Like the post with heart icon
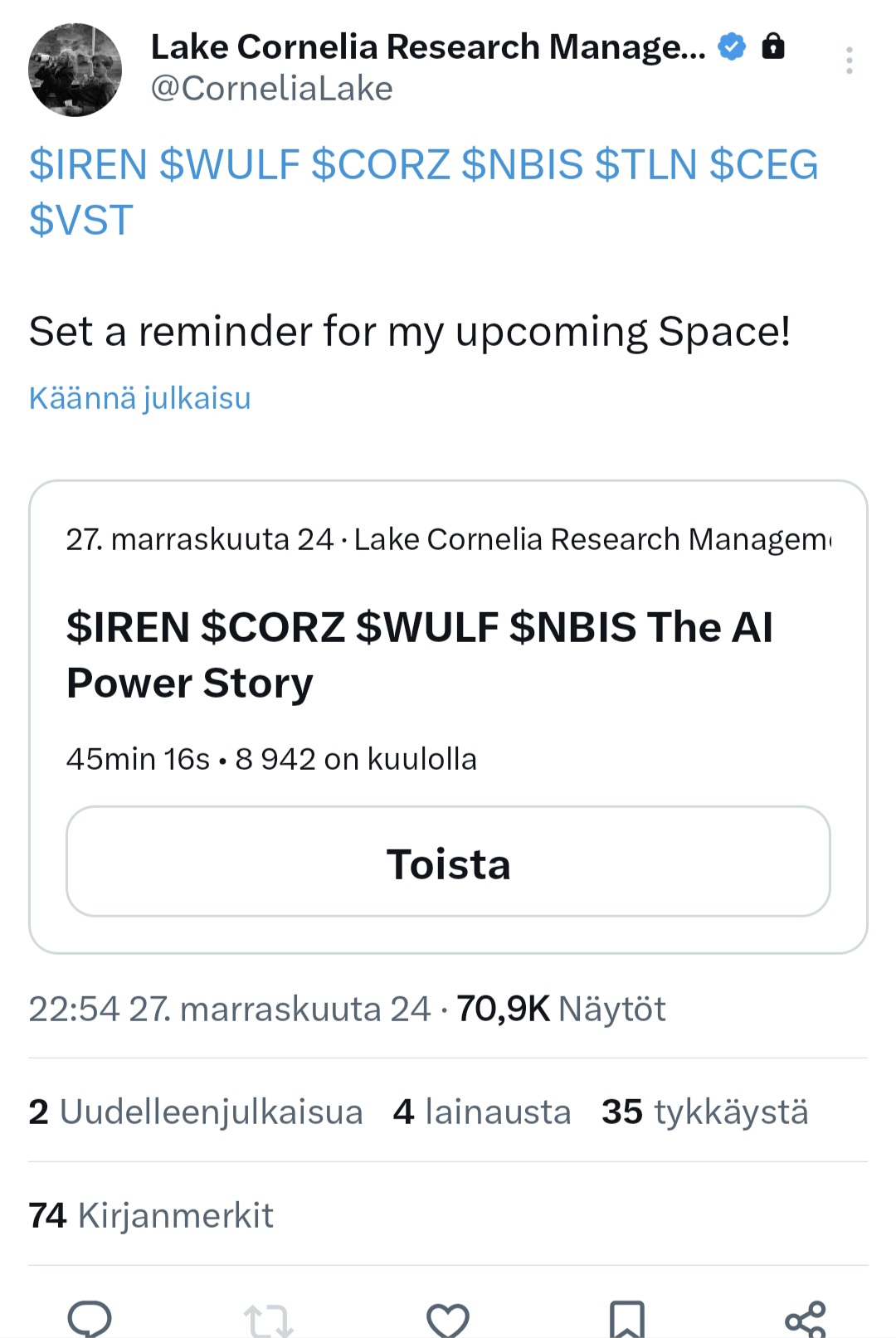 pos(448,1319)
